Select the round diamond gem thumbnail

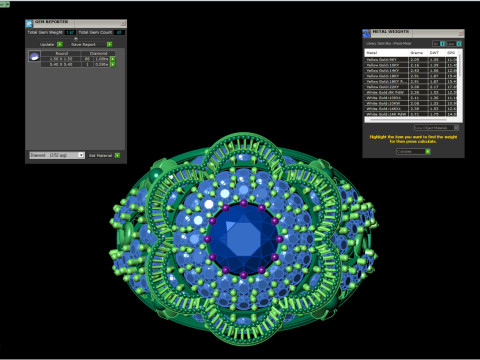coord(34,56)
